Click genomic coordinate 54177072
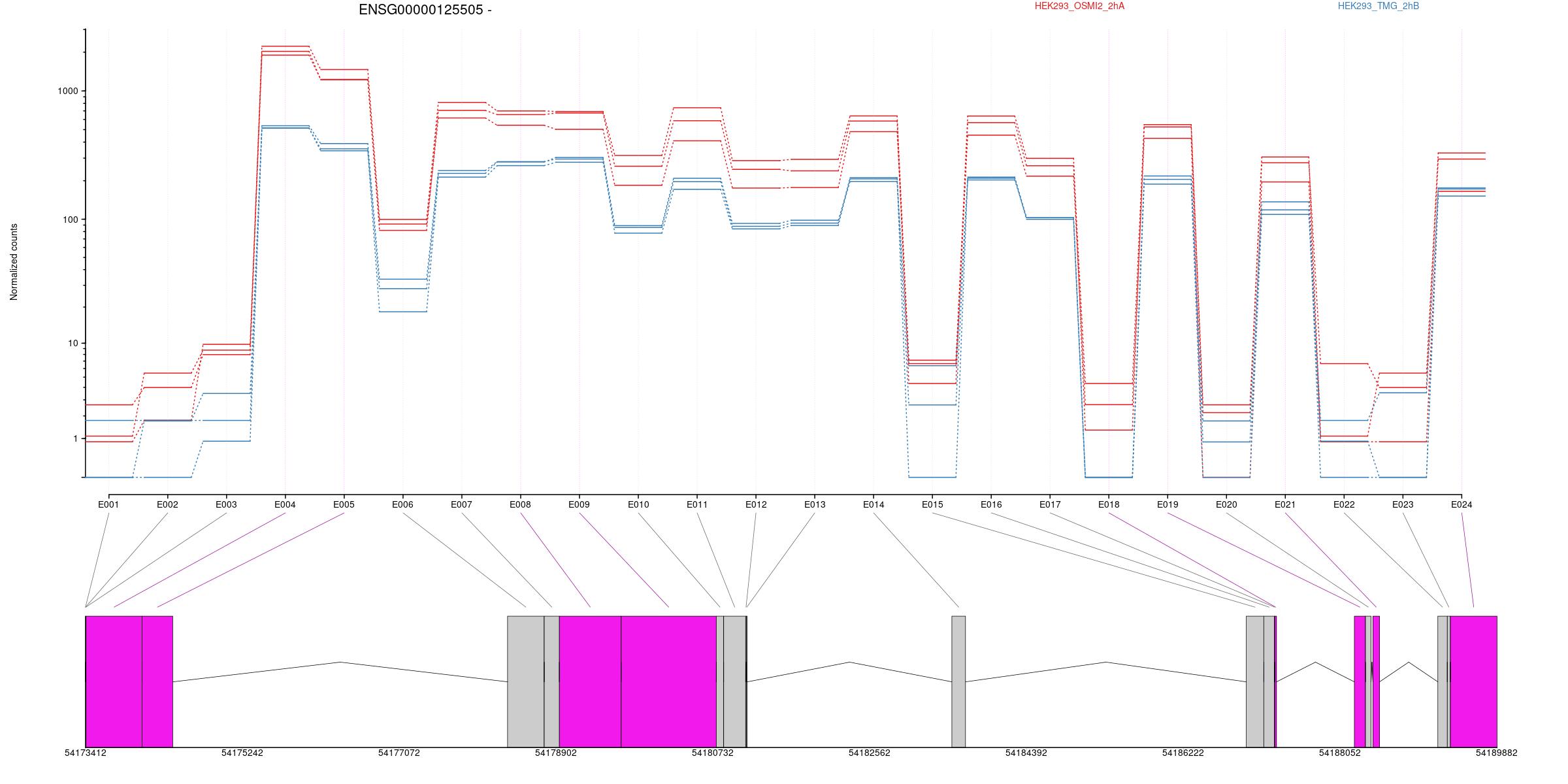Image resolution: width=1568 pixels, height=784 pixels. [x=399, y=753]
